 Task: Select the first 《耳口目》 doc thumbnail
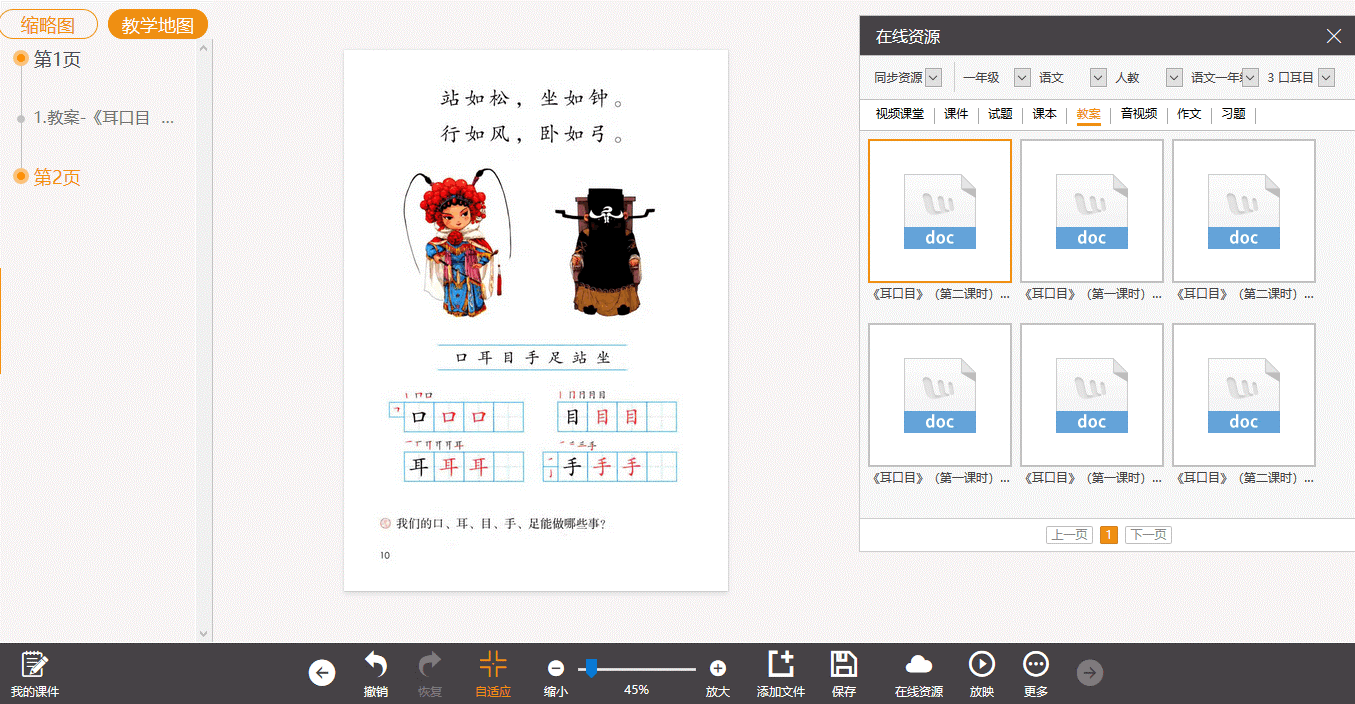tap(939, 211)
